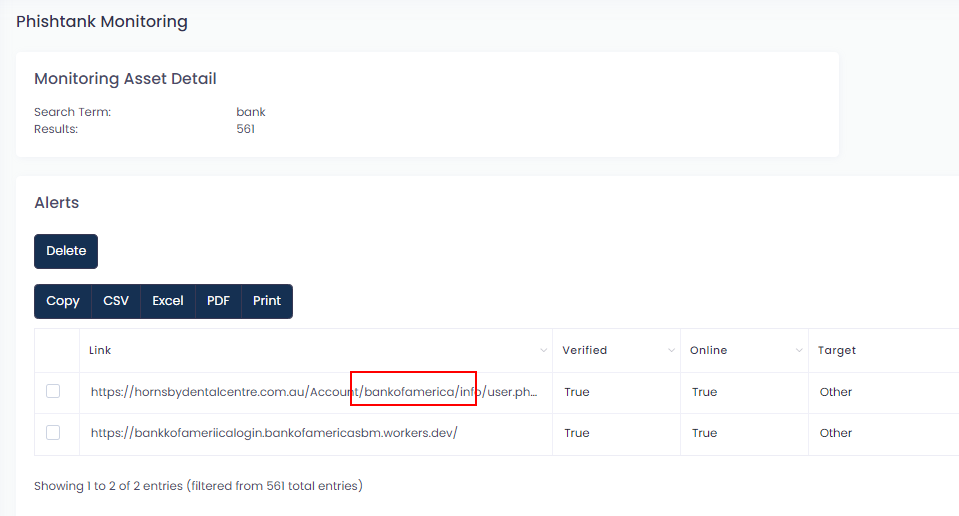Select Verified value True in hornsbydentalcentre row
Screen dimensions: 959x516
[x=577, y=392]
